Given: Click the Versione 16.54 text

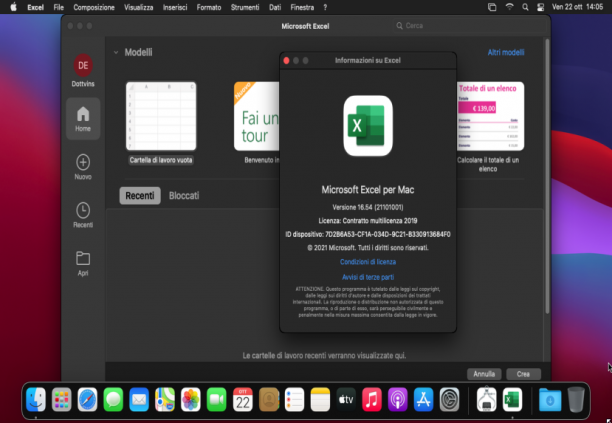Looking at the screenshot, I should point(368,207).
